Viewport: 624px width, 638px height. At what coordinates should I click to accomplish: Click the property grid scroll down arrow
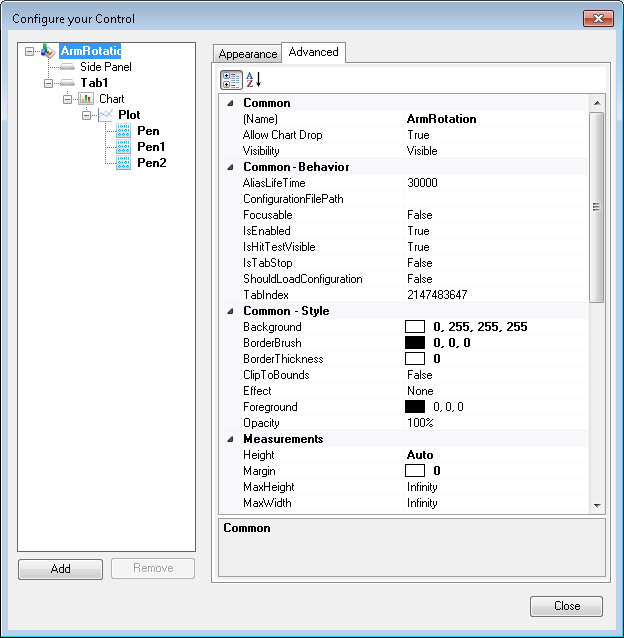pyautogui.click(x=597, y=506)
